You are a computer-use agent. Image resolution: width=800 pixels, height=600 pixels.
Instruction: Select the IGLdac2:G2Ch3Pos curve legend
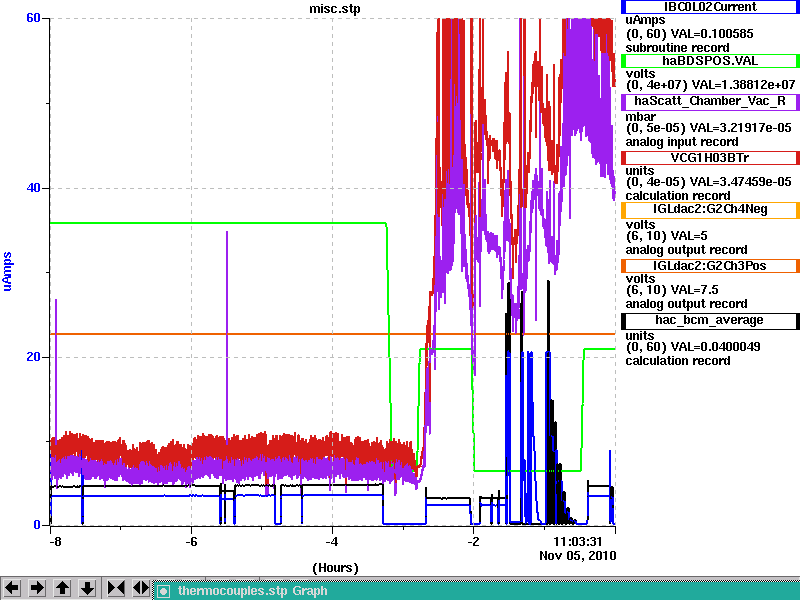tap(710, 266)
